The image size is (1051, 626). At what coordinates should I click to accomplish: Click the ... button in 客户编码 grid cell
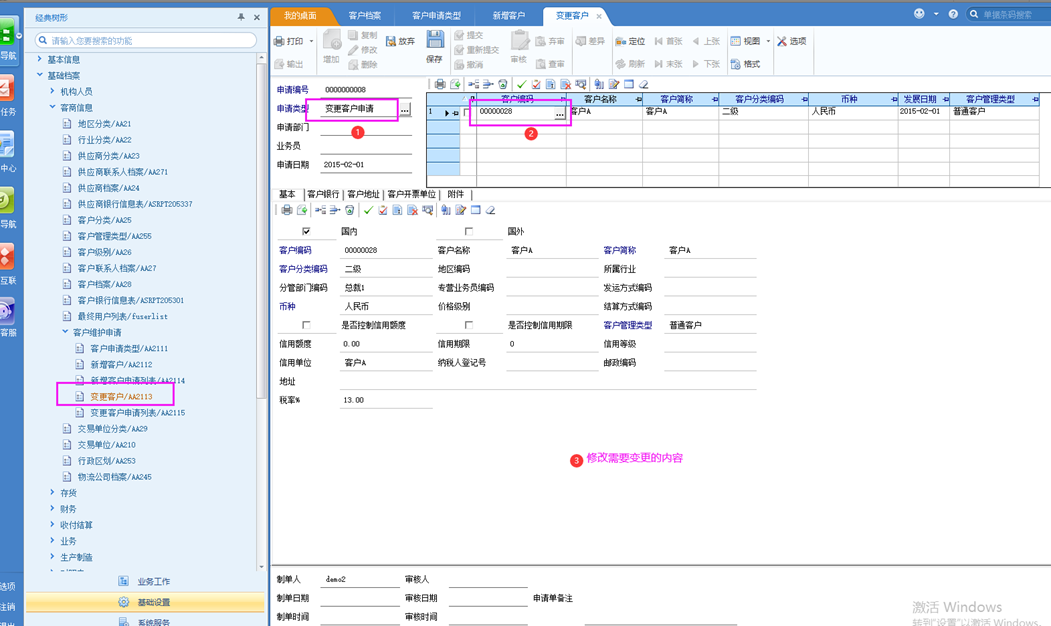[x=560, y=113]
